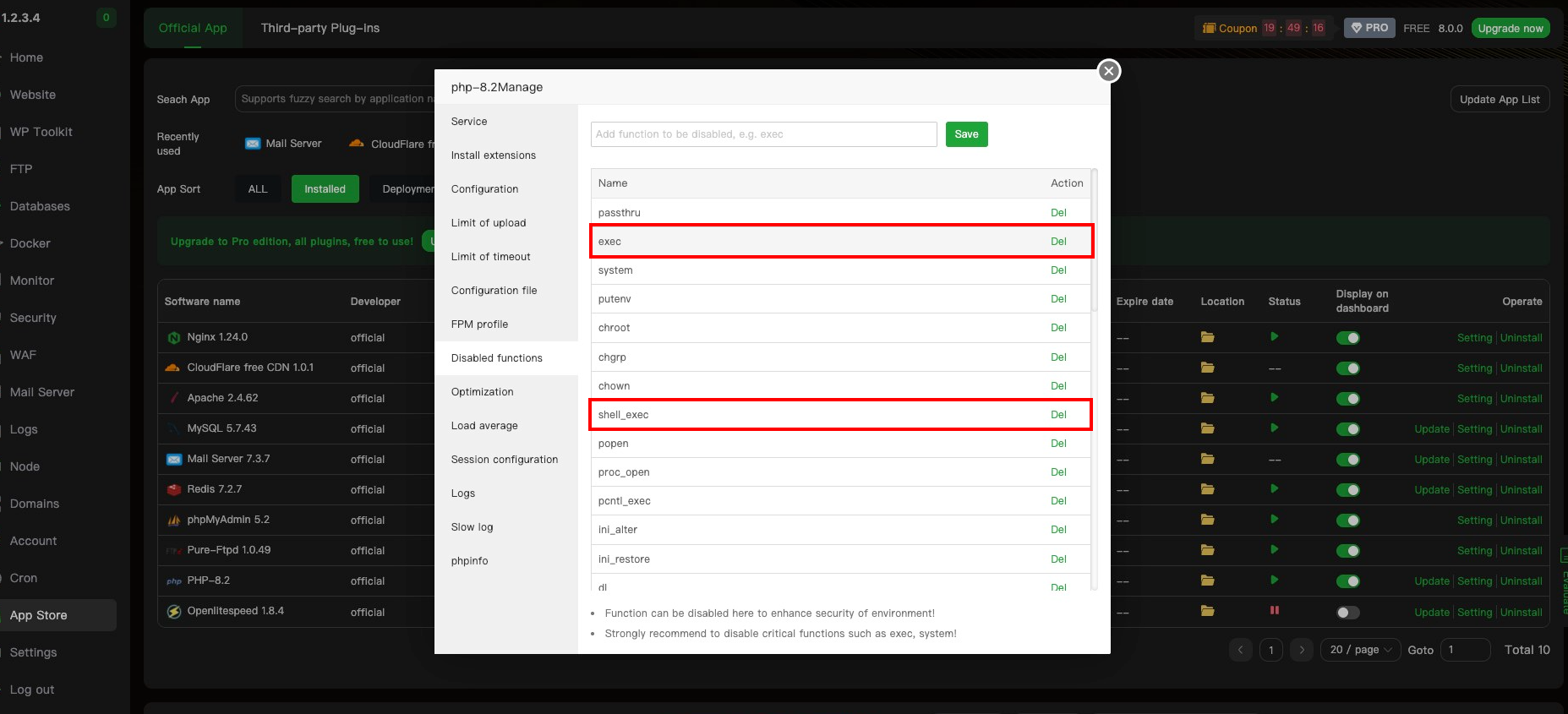Open the Pure-Ftpd folder location icon
Image resolution: width=1568 pixels, height=714 pixels.
1207,550
